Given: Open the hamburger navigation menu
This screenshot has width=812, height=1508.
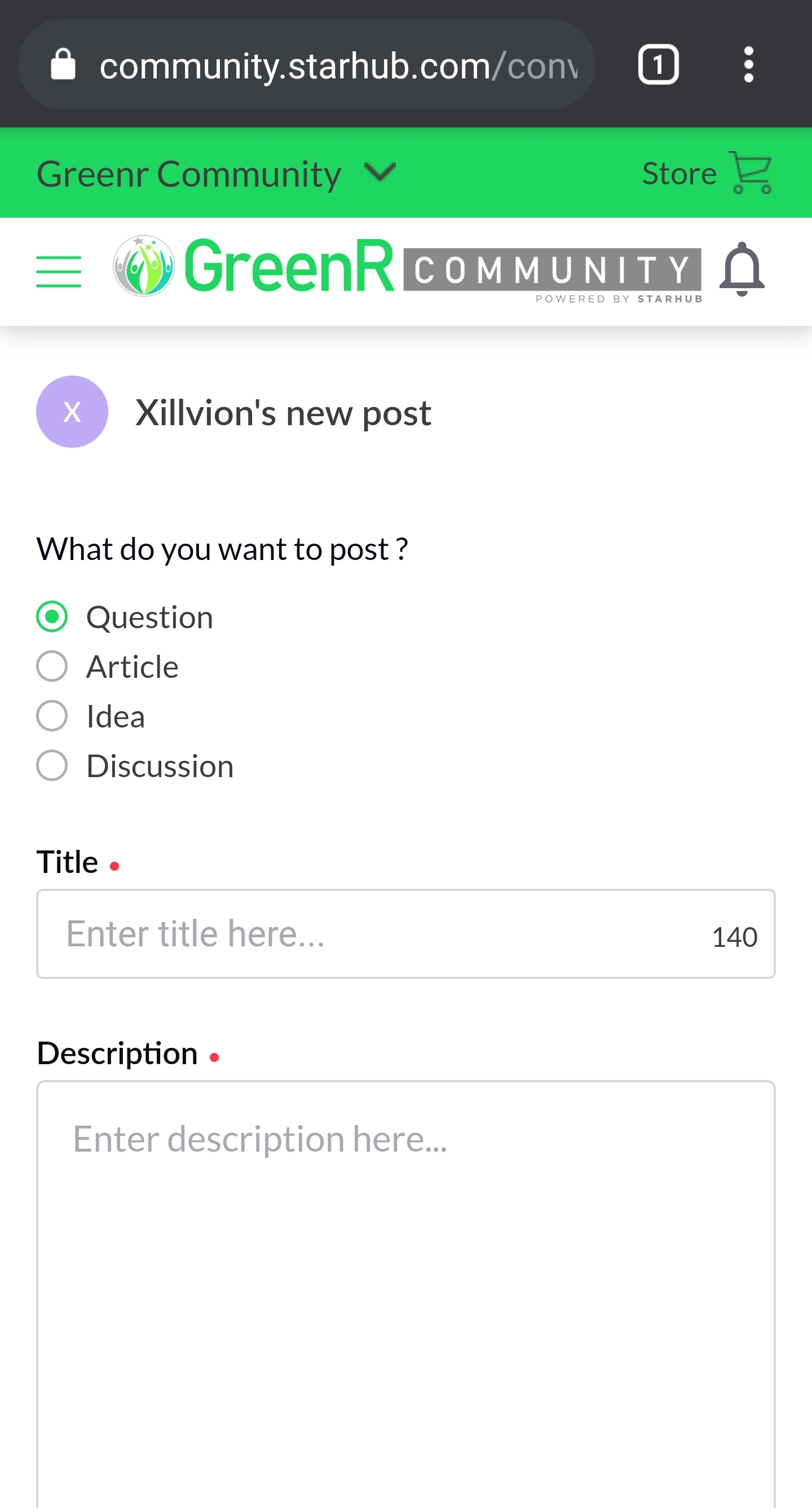Looking at the screenshot, I should (59, 271).
